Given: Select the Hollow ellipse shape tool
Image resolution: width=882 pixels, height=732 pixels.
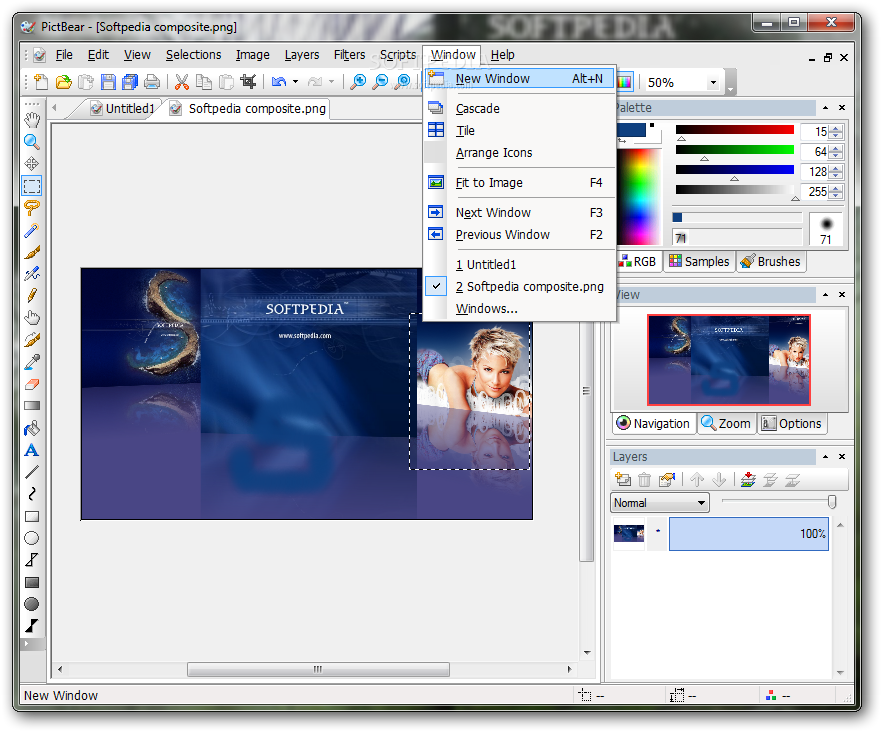Looking at the screenshot, I should point(32,538).
